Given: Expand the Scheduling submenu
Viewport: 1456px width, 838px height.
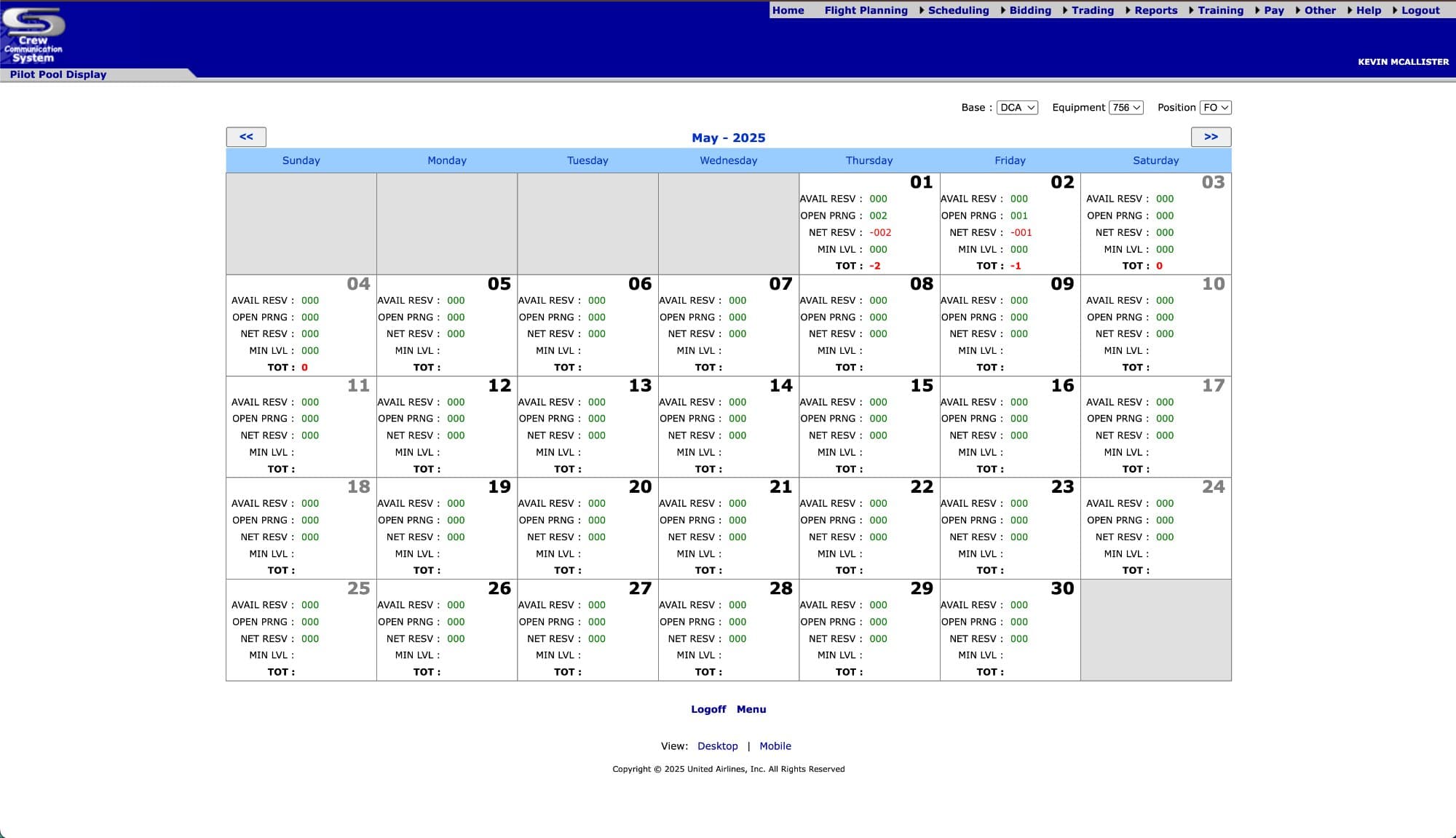Looking at the screenshot, I should tap(958, 10).
